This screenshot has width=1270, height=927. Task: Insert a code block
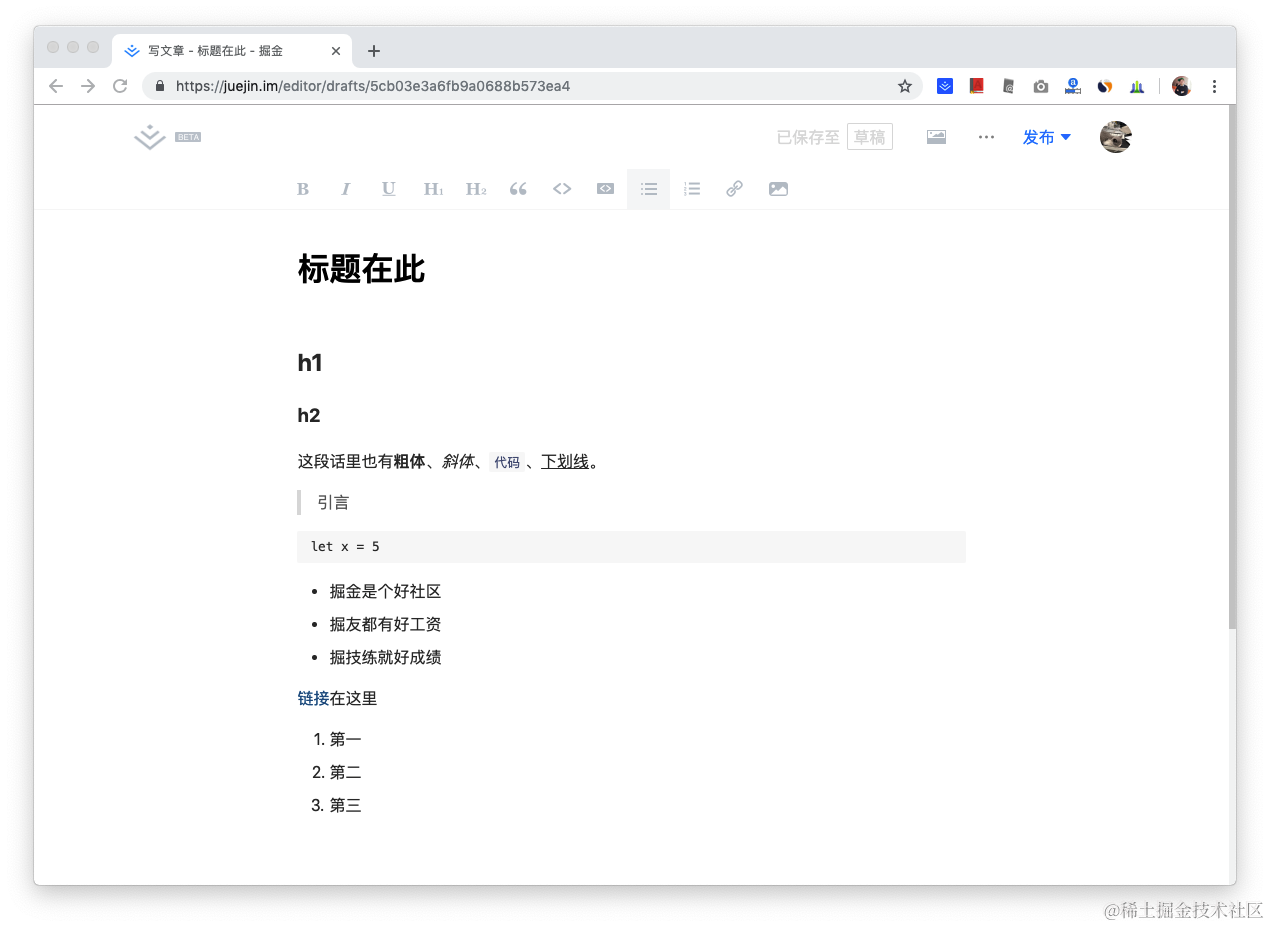tap(605, 188)
